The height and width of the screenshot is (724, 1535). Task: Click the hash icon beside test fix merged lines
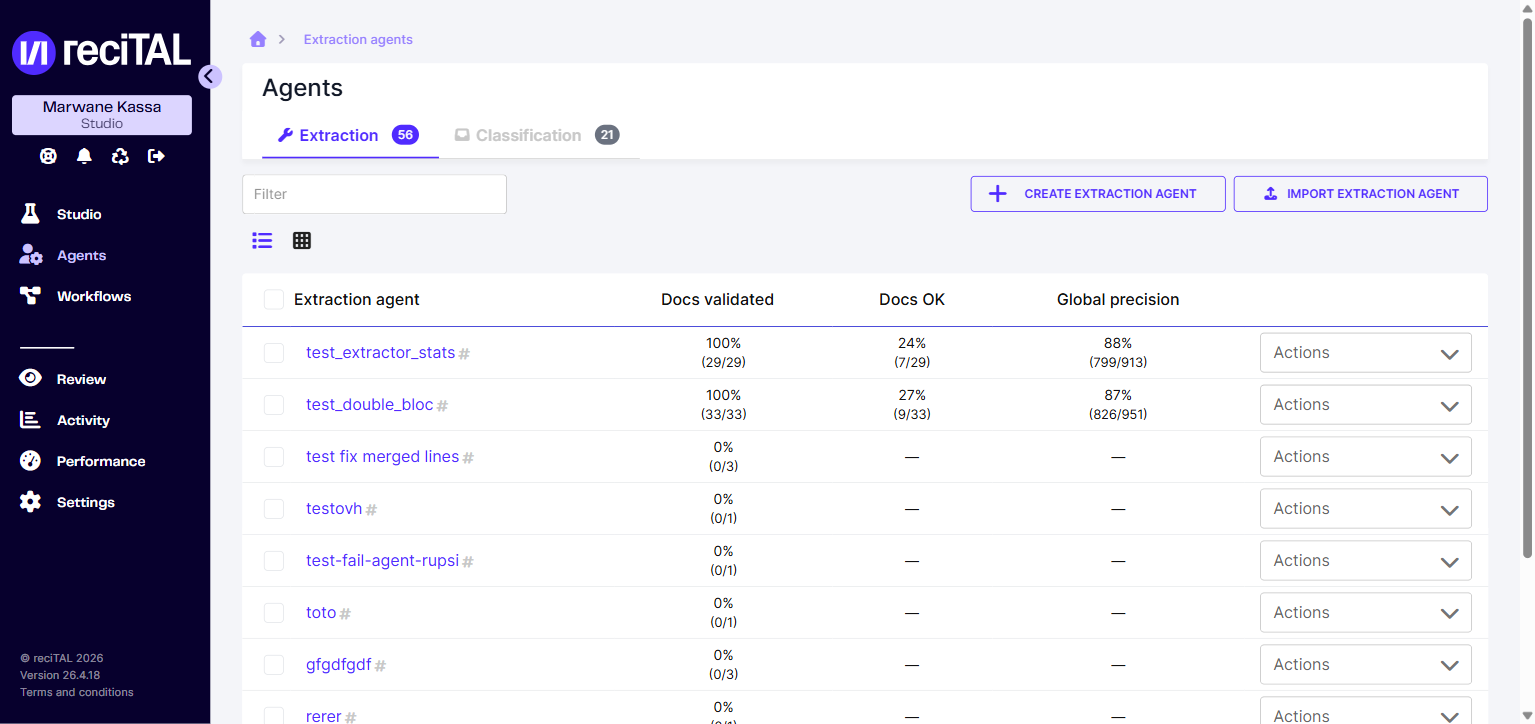(468, 458)
